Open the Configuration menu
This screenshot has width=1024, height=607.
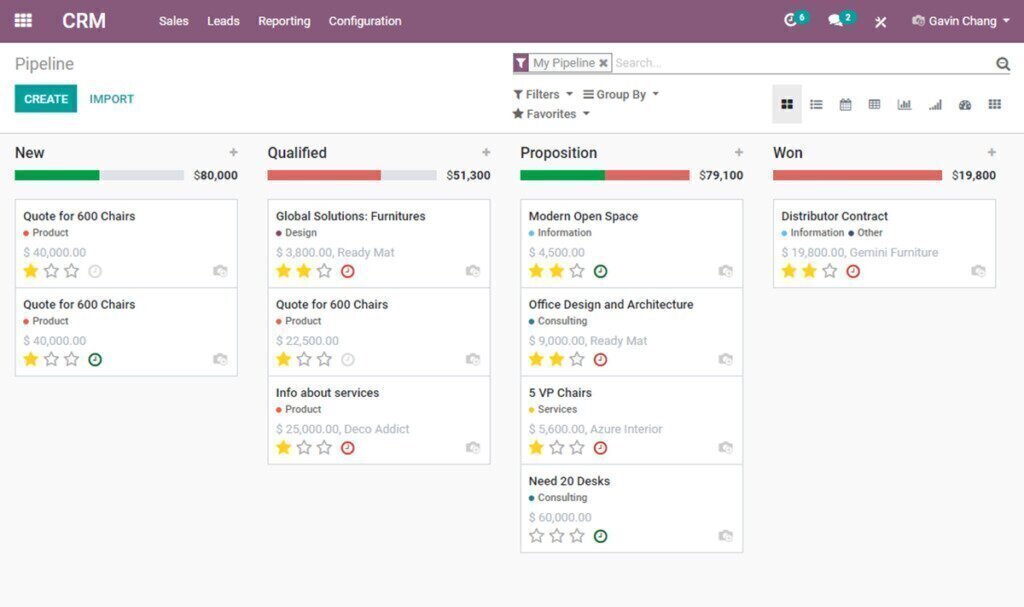[x=364, y=20]
